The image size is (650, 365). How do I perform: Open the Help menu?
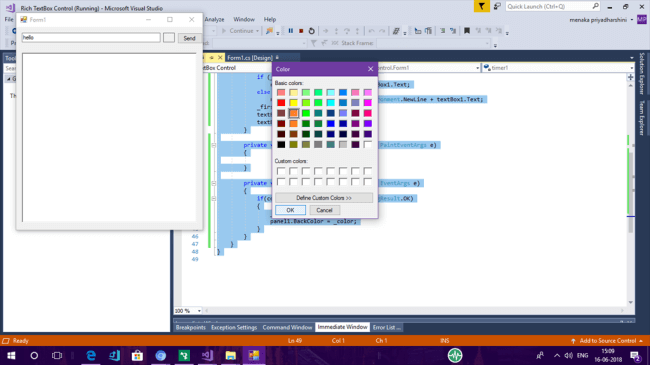270,19
